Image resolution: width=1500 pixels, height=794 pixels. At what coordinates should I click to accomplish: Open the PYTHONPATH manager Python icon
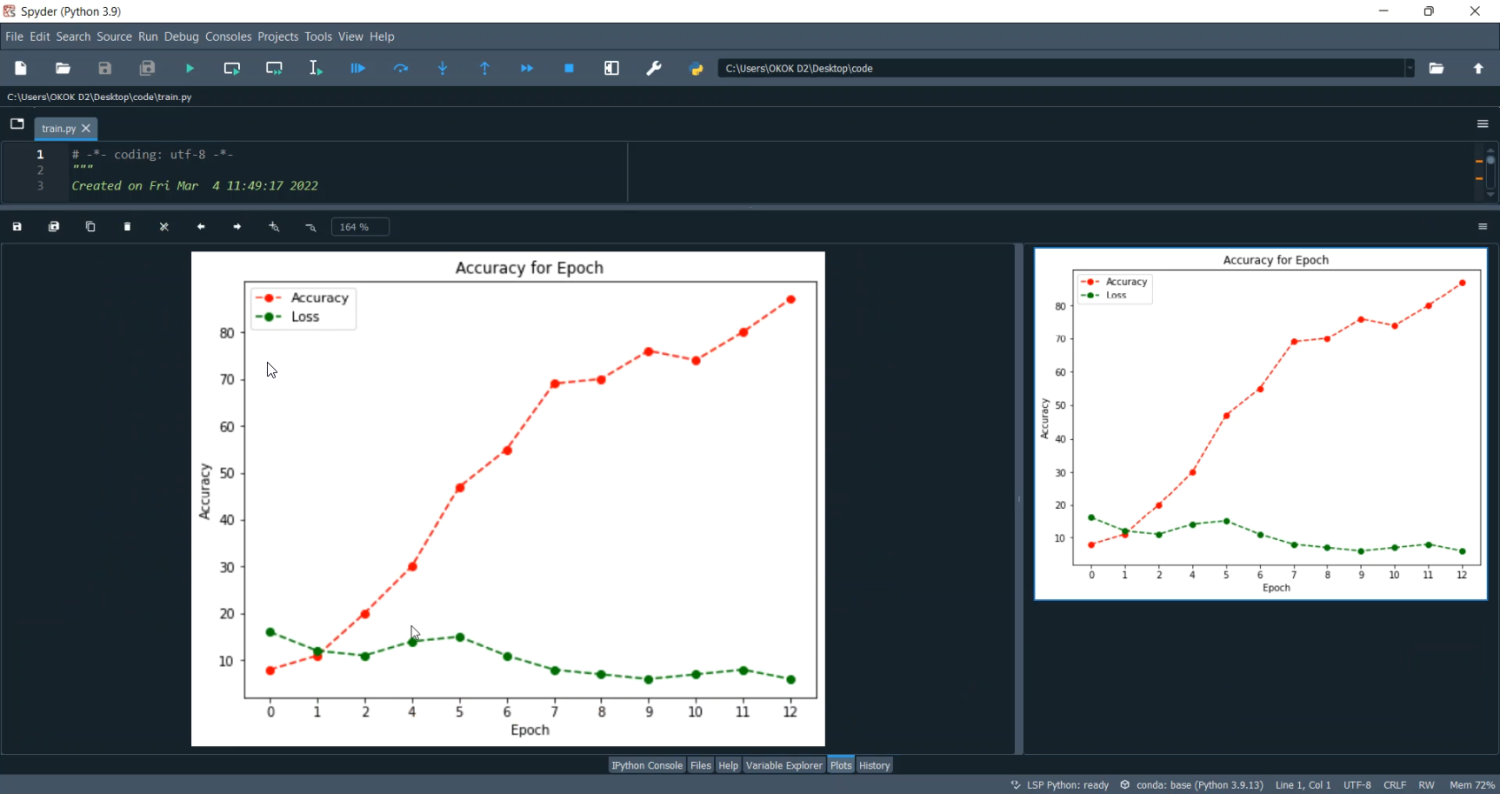(697, 68)
